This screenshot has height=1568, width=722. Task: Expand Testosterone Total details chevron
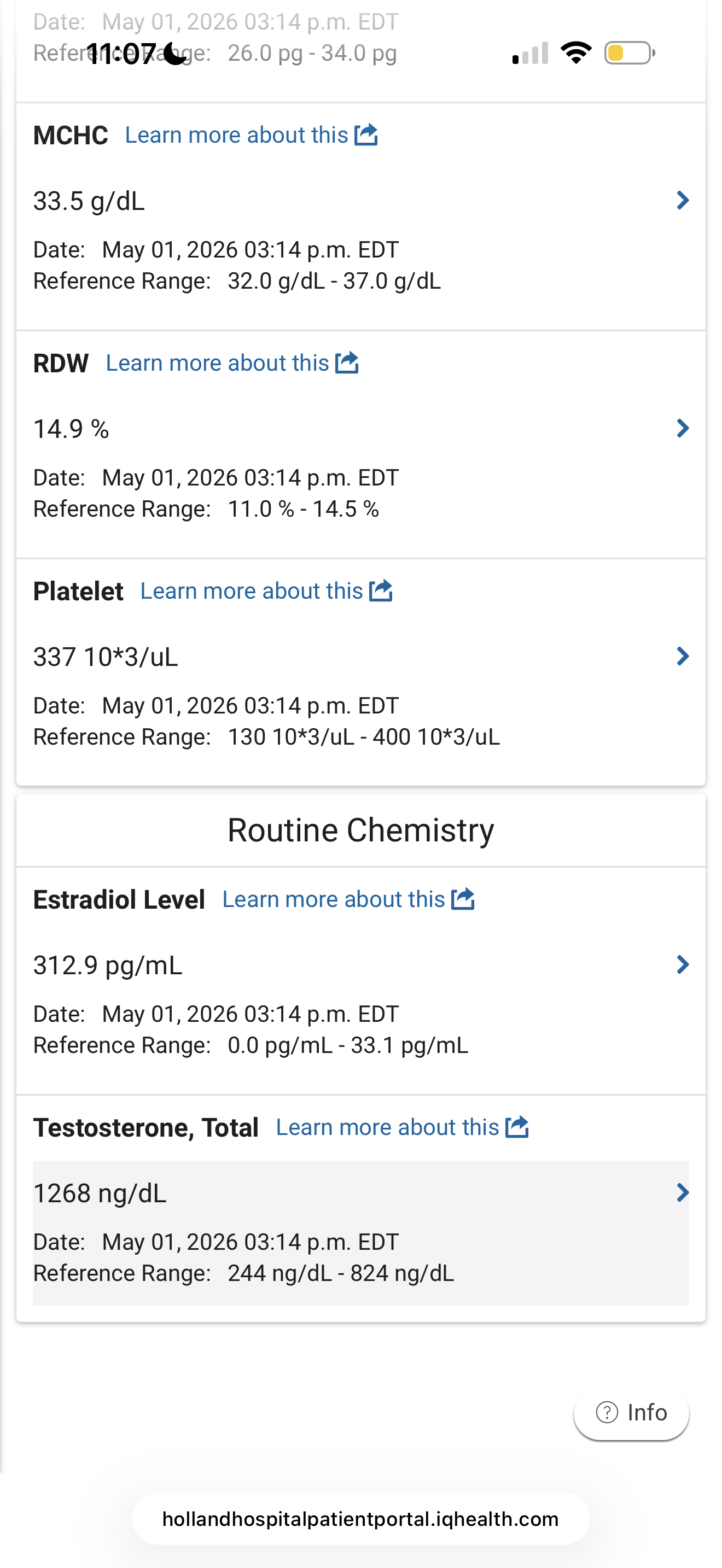[683, 1192]
